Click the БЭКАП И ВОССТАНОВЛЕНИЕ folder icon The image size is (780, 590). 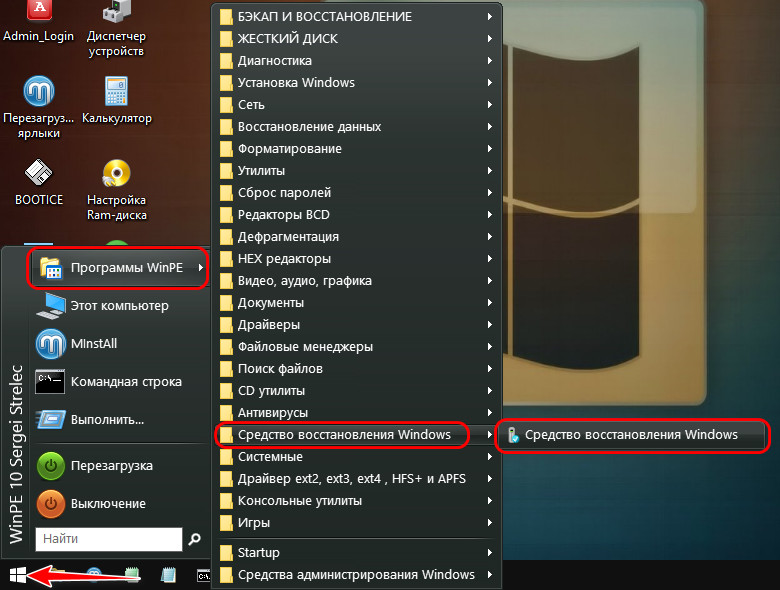pos(226,17)
